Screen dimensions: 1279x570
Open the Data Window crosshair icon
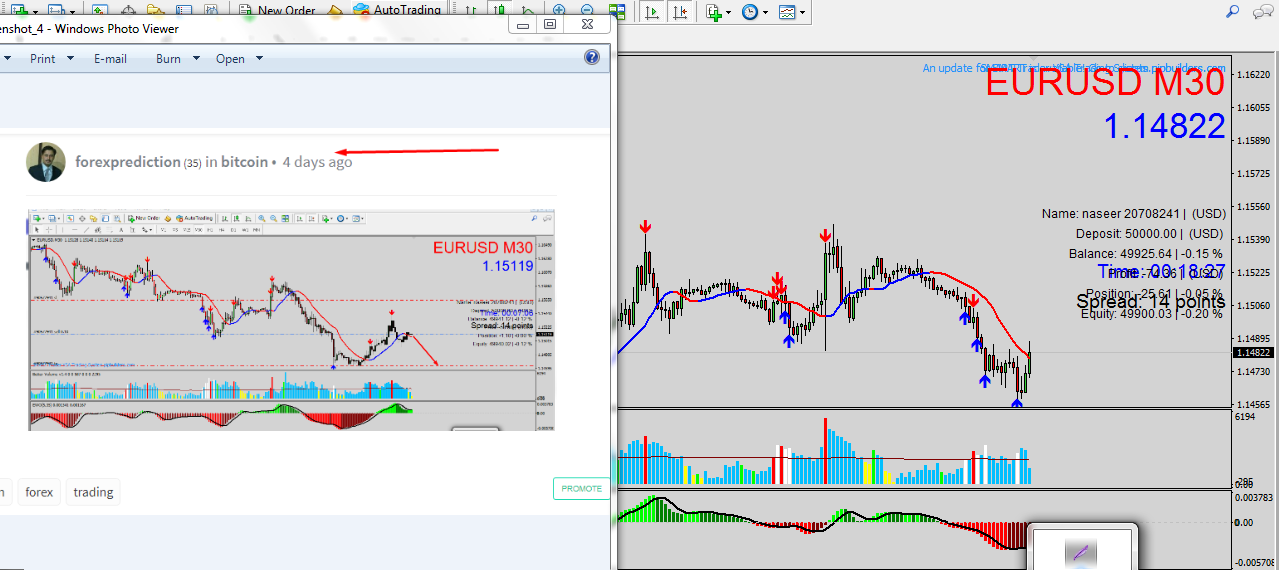coord(128,9)
